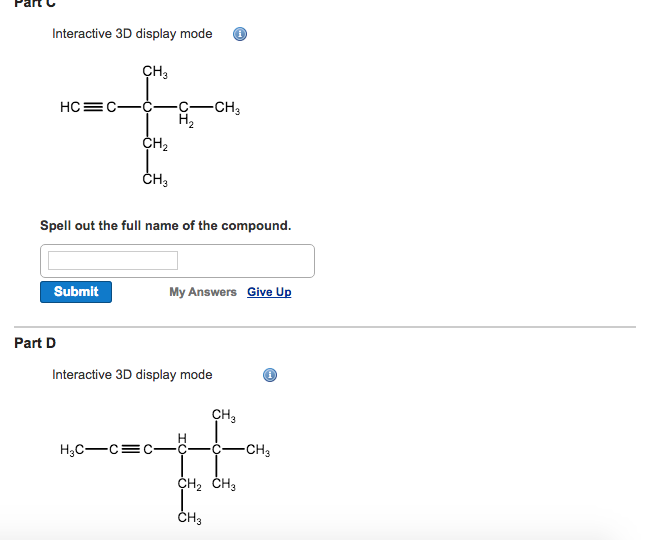Select the Part C heading at top
652x540 pixels.
35,4
